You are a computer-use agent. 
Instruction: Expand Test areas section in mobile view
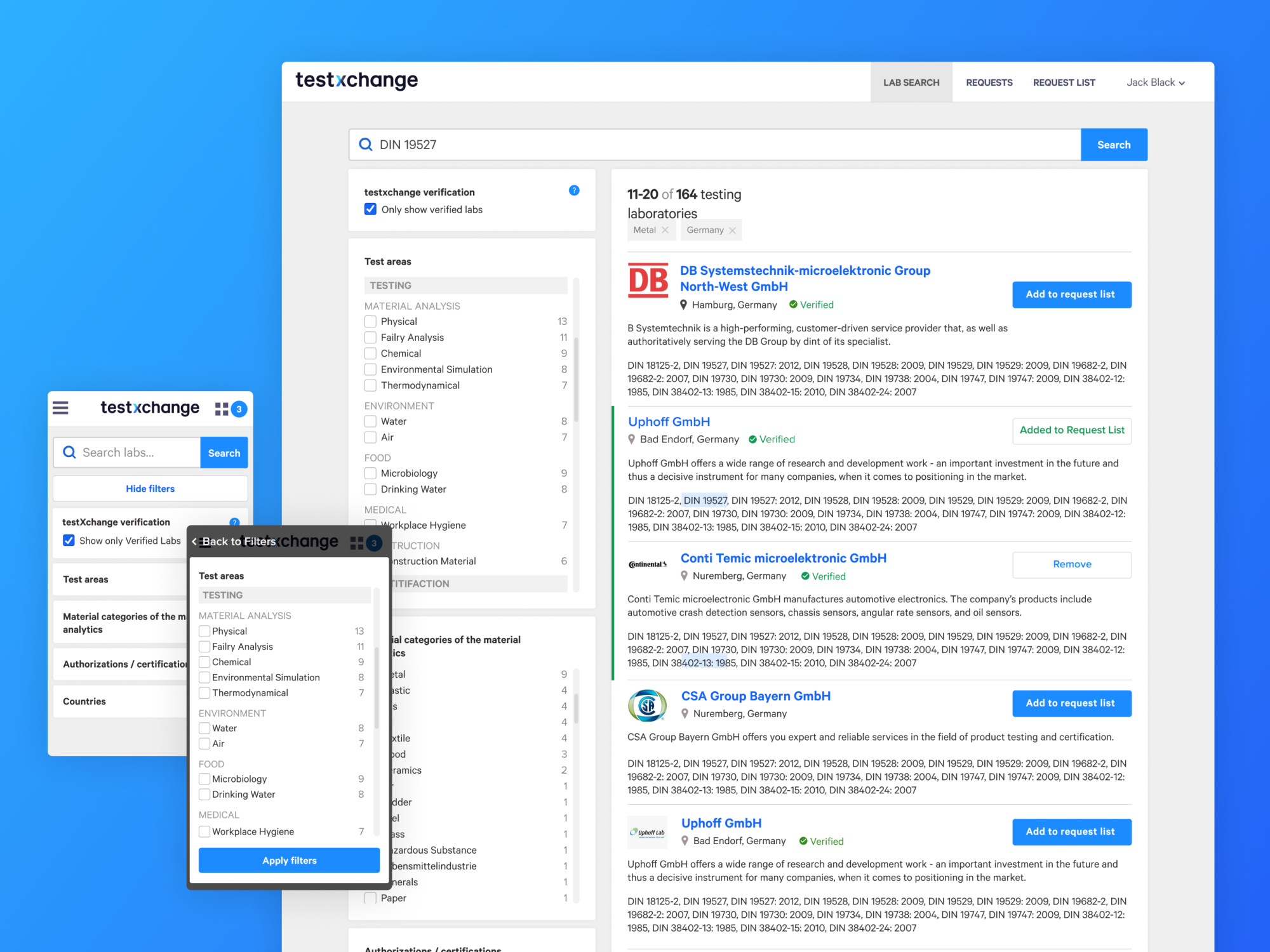[x=120, y=579]
